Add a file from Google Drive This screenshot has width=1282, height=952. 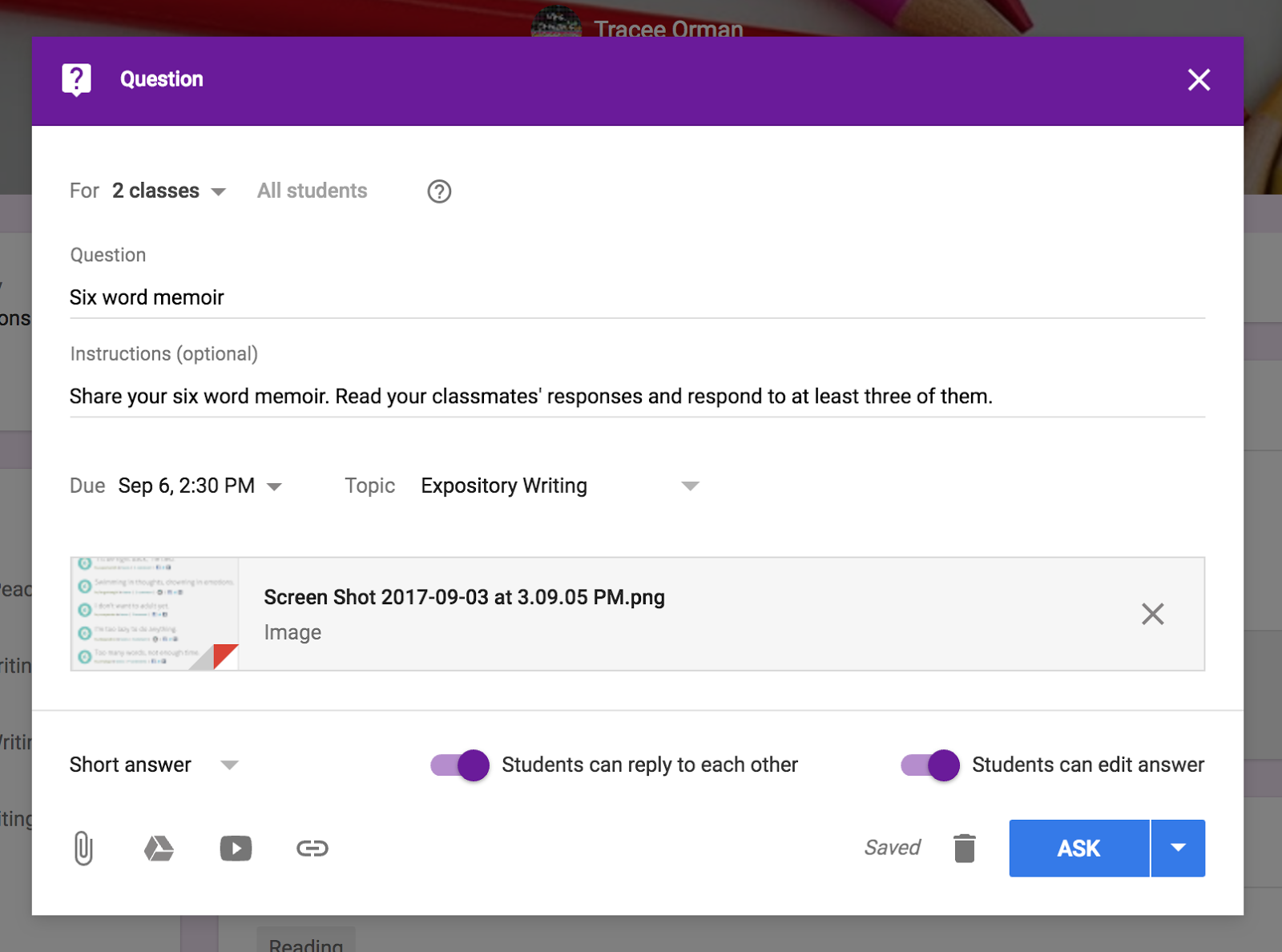click(159, 848)
